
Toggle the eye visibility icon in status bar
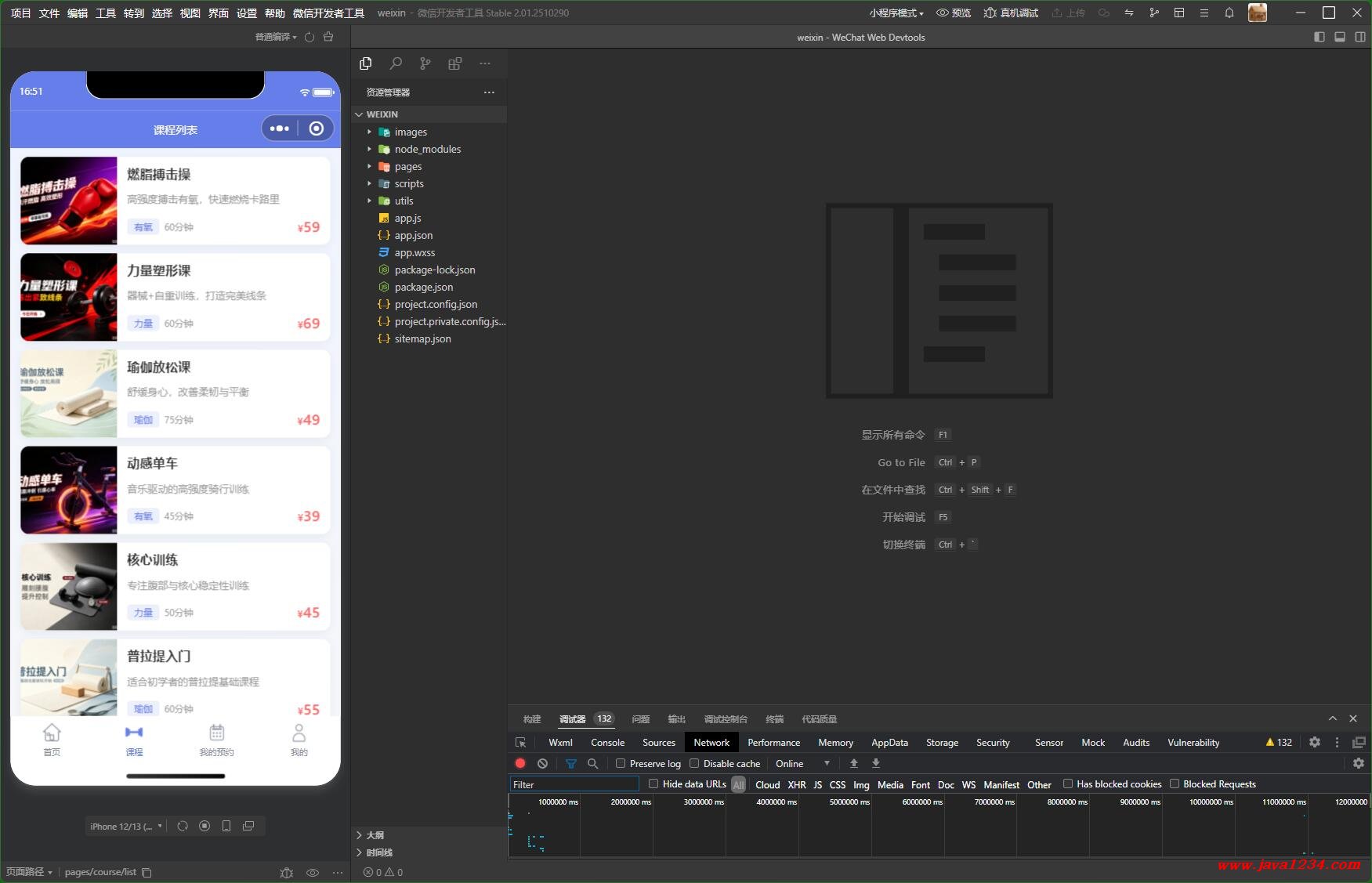coord(313,872)
